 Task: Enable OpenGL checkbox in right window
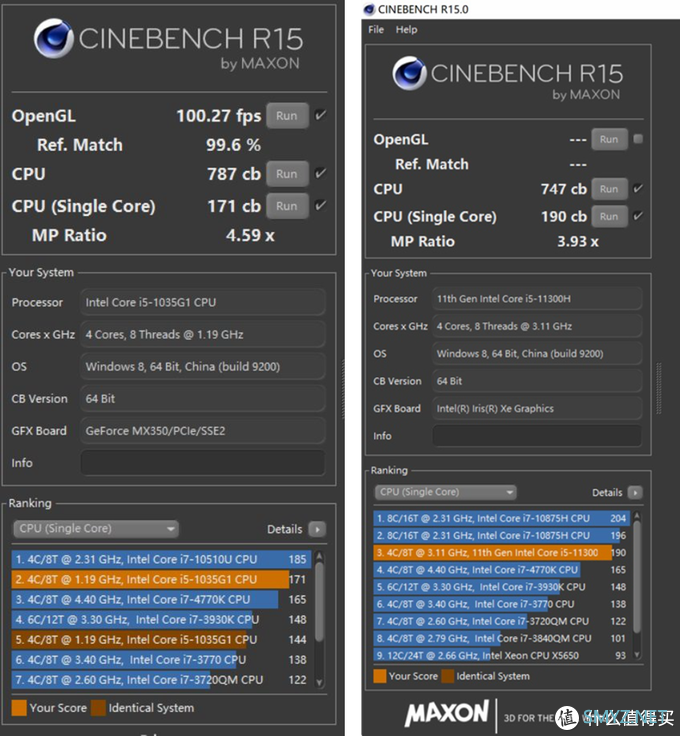click(x=638, y=139)
